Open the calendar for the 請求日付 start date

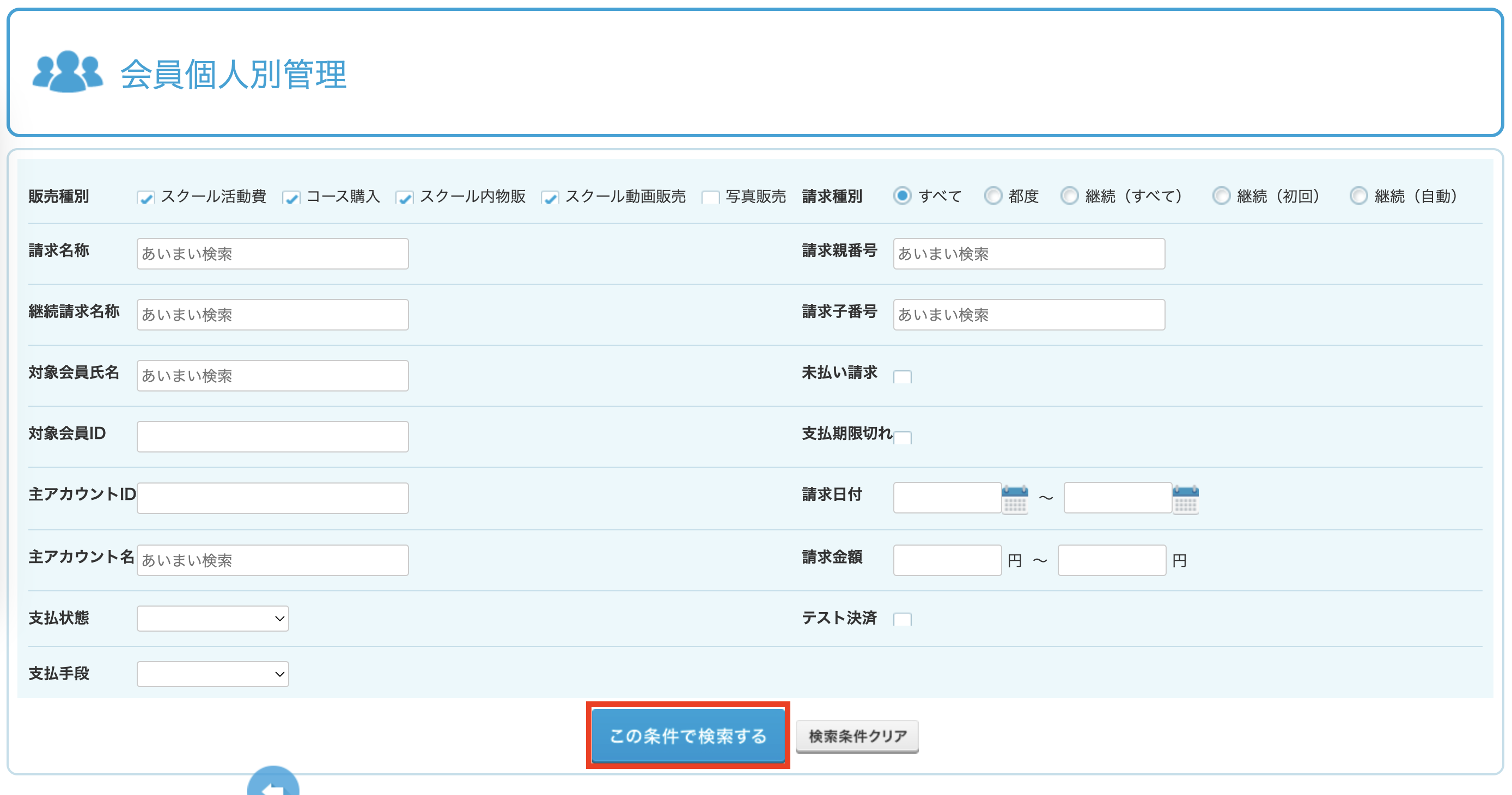(x=1015, y=499)
